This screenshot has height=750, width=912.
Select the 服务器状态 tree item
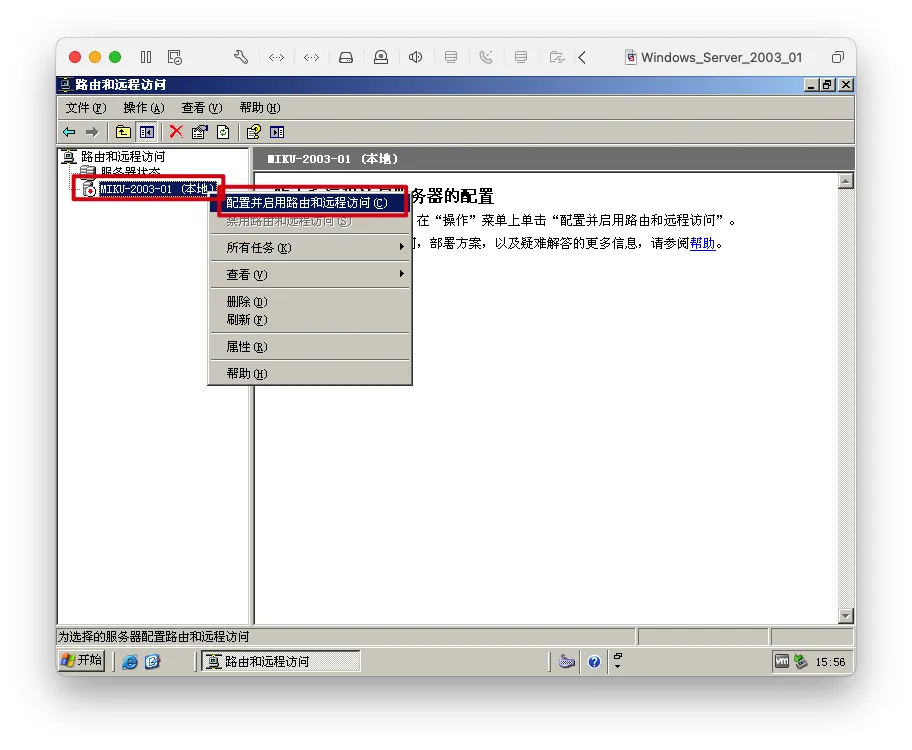point(130,171)
